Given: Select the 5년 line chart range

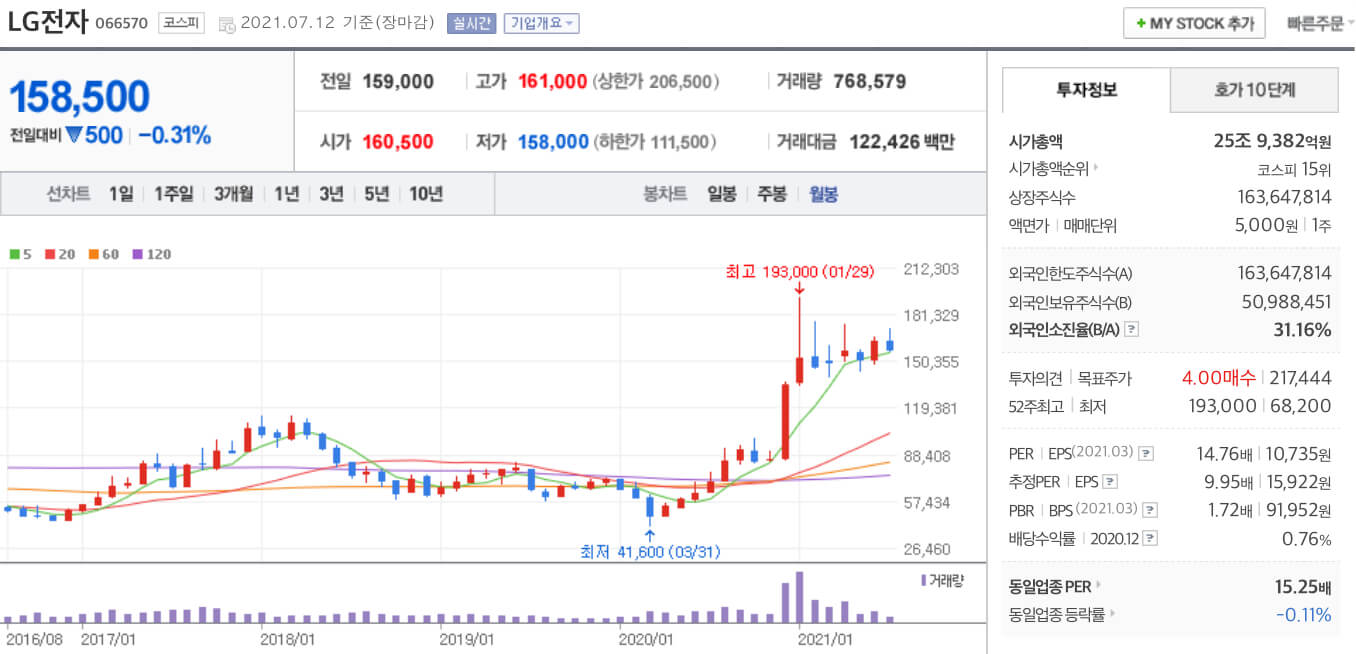Looking at the screenshot, I should pos(376,194).
